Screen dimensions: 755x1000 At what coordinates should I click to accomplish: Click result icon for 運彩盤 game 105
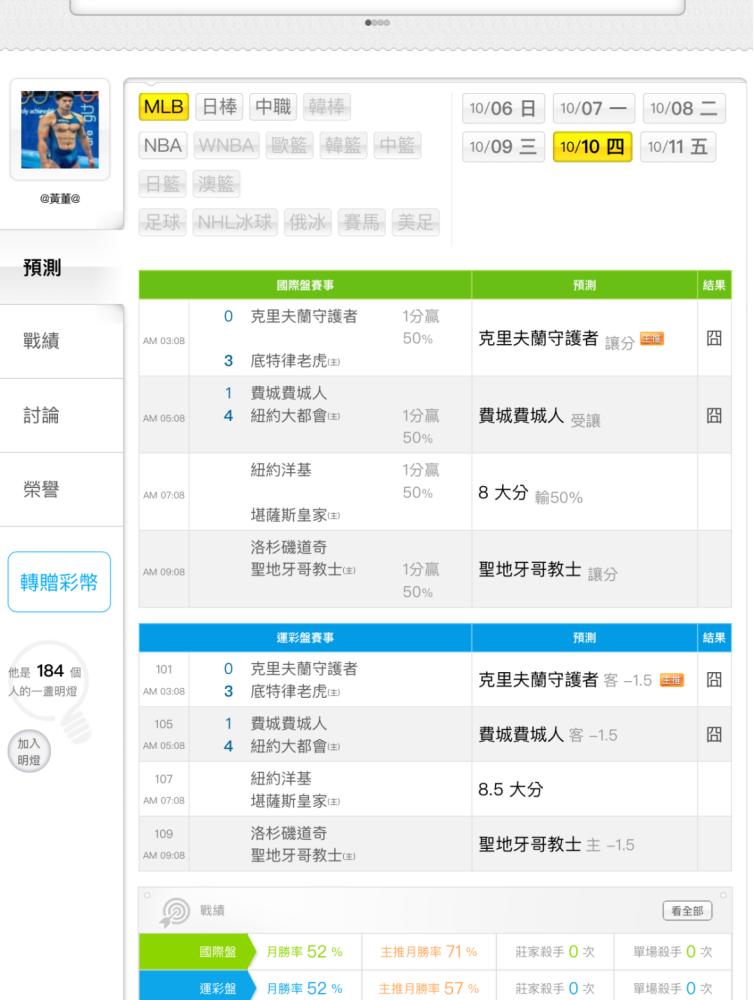click(714, 734)
